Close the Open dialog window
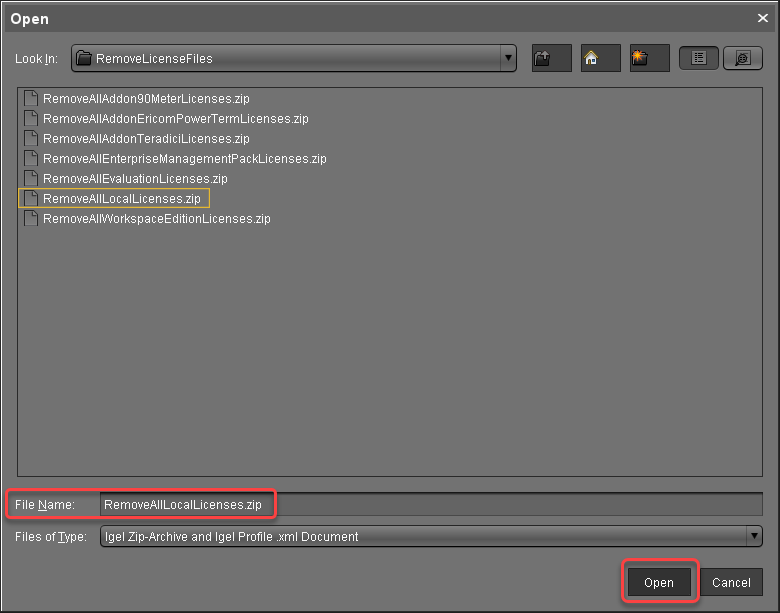This screenshot has height=613, width=780. [763, 18]
